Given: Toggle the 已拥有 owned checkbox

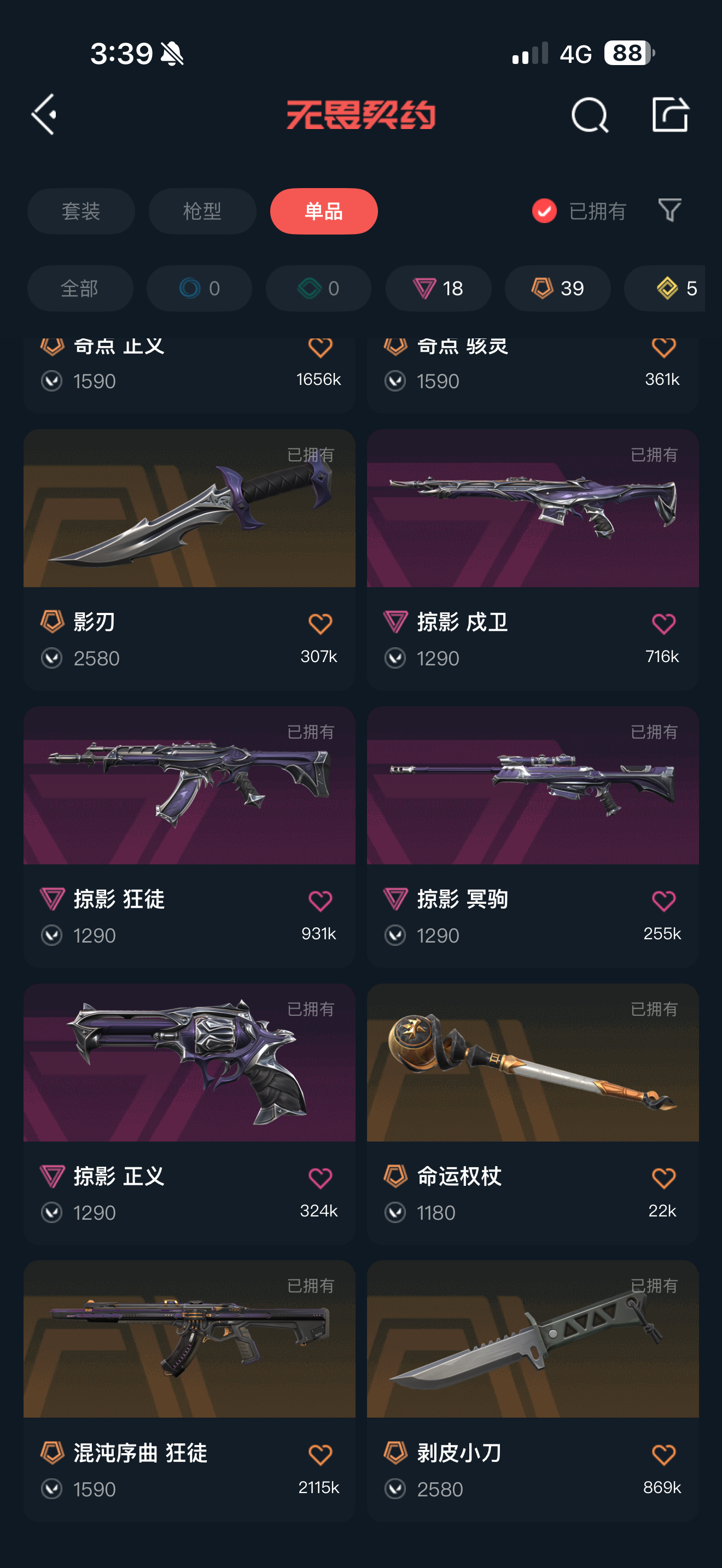Looking at the screenshot, I should tap(544, 211).
